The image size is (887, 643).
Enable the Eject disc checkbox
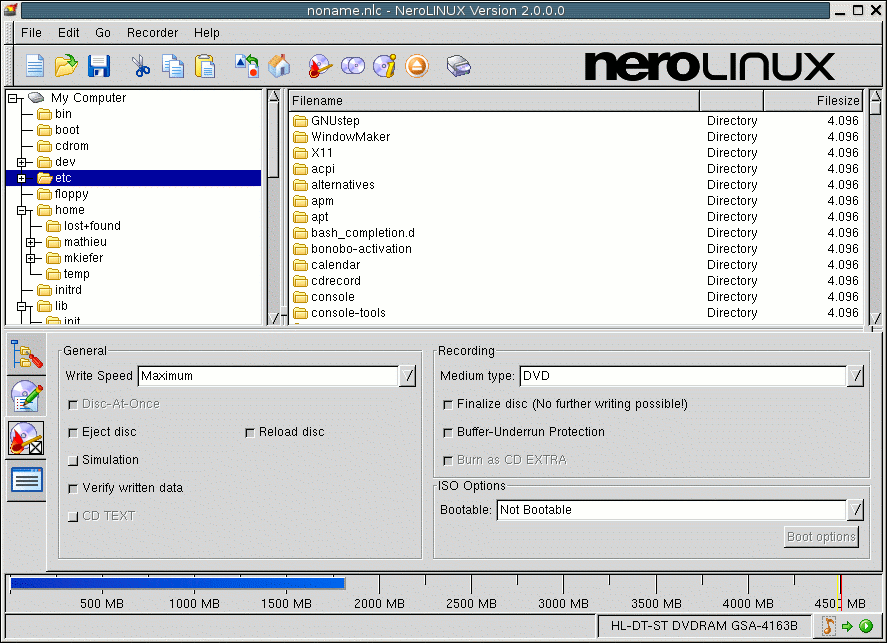[x=72, y=433]
